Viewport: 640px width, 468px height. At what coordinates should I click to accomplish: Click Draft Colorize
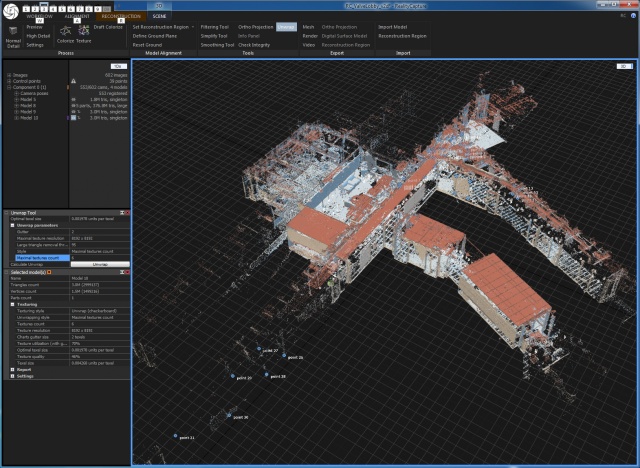click(108, 27)
